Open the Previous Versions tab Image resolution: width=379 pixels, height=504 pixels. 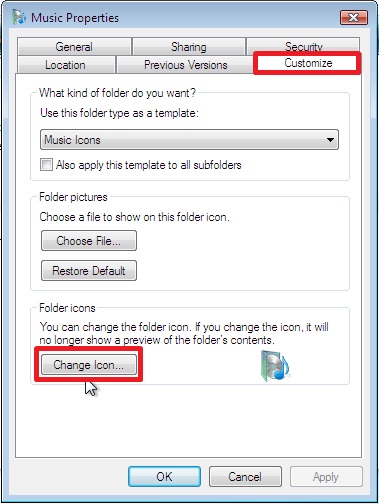point(185,65)
